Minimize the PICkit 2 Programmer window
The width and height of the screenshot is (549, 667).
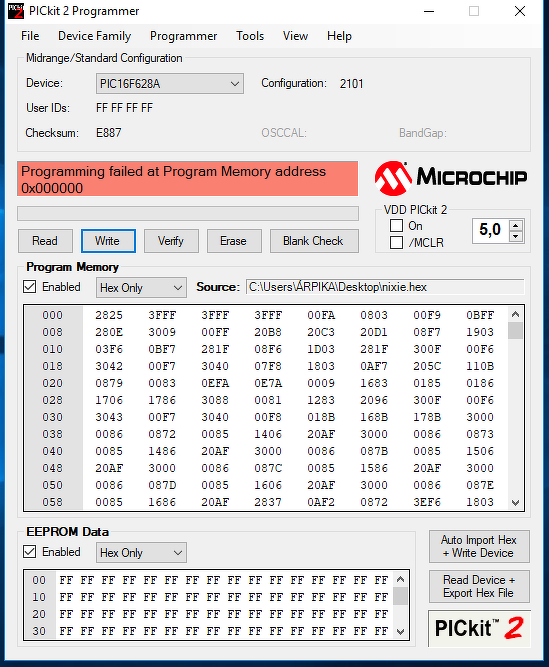(429, 11)
